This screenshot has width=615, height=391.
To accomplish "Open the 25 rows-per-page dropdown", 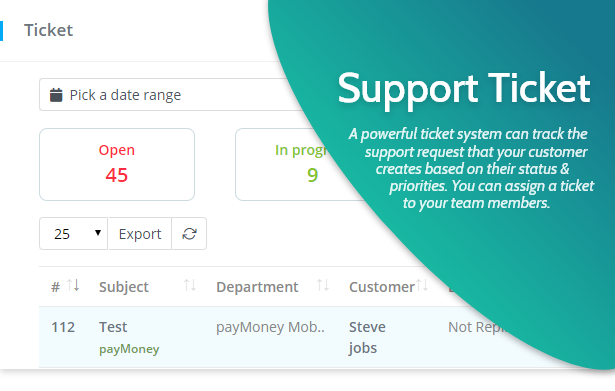I will 73,234.
